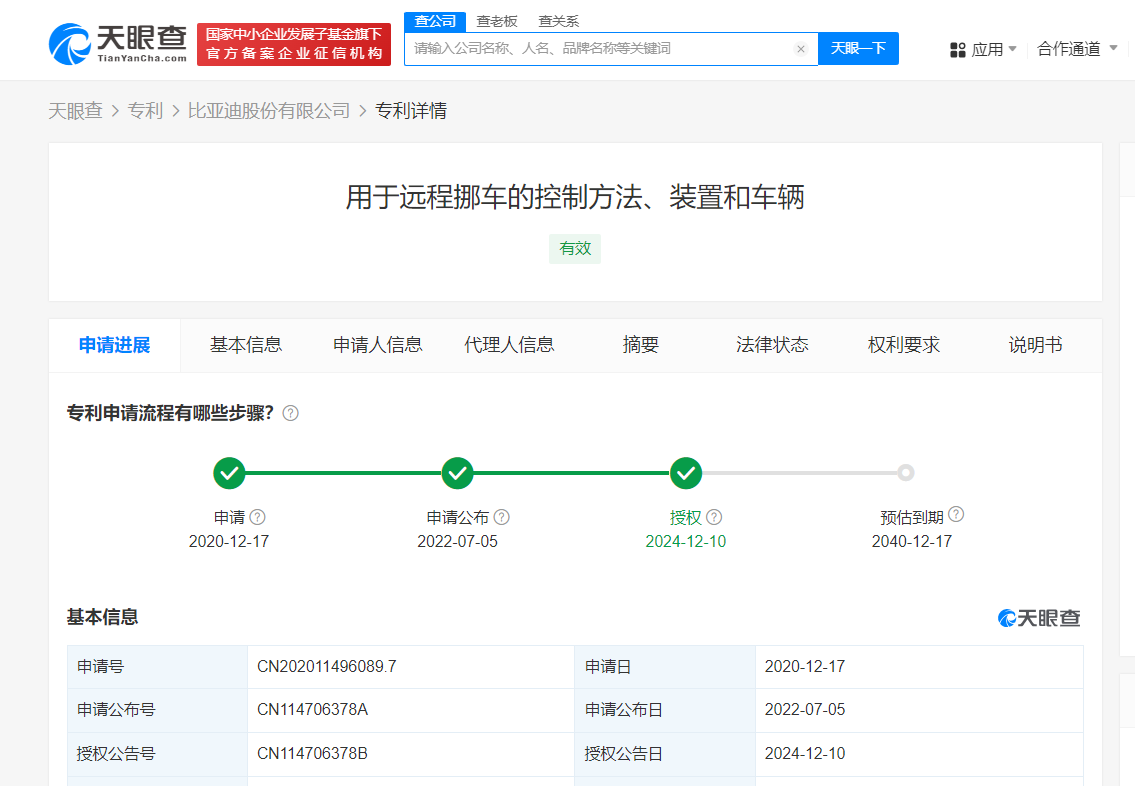Select the 查公司 search category
The height and width of the screenshot is (786, 1135).
(434, 20)
